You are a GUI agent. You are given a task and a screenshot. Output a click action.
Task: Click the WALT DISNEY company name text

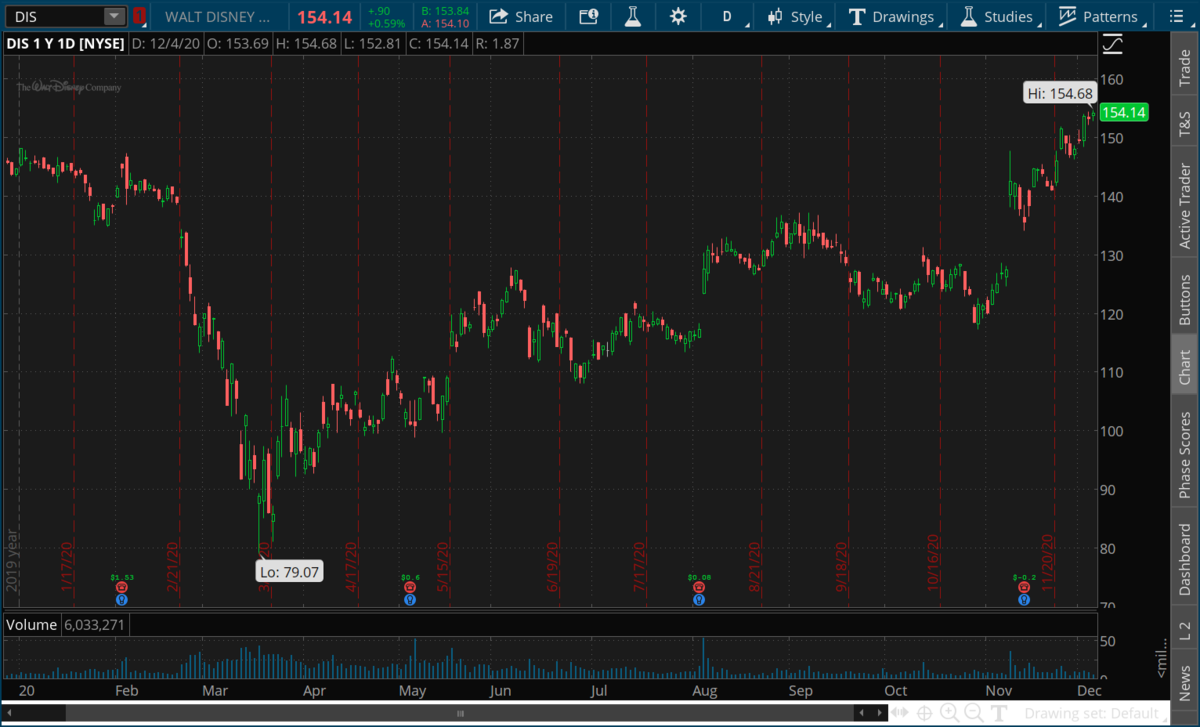coord(217,16)
